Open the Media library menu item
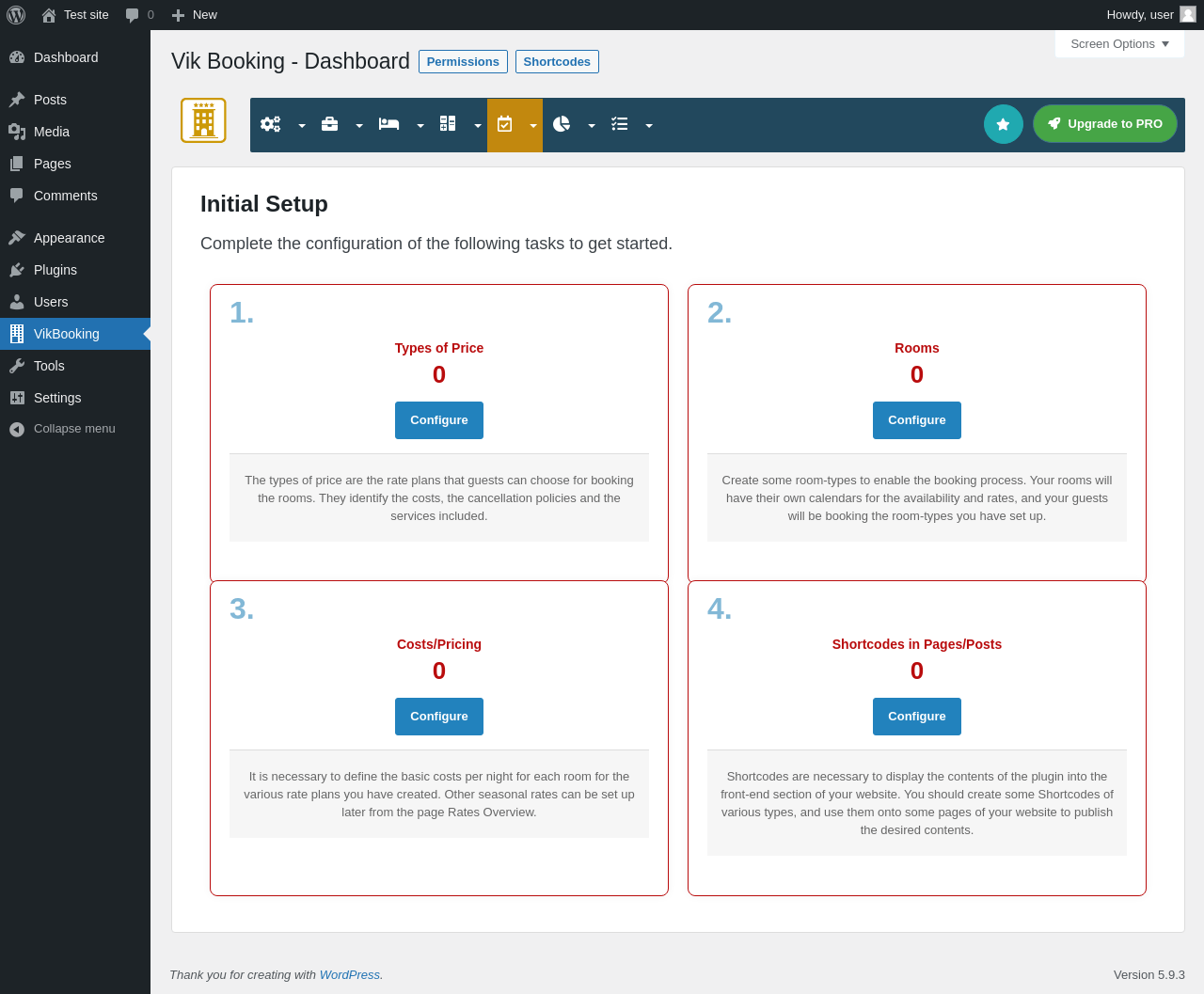The height and width of the screenshot is (994, 1204). [x=75, y=132]
